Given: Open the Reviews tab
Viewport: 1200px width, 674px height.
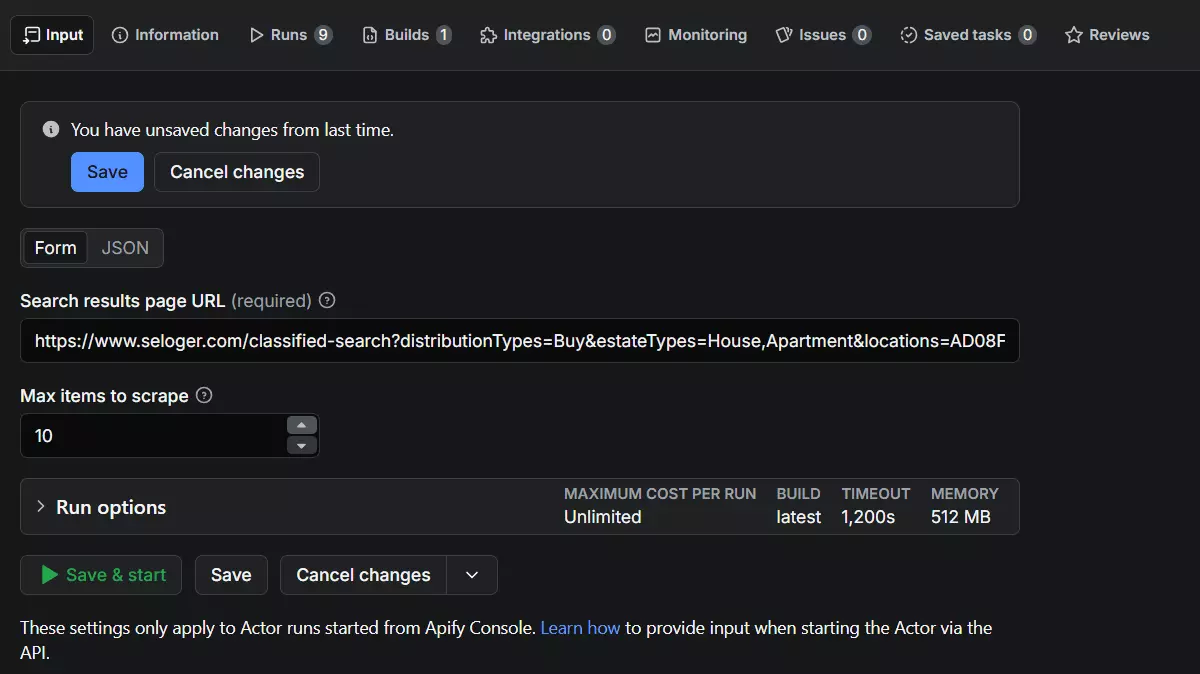Looking at the screenshot, I should click(x=1107, y=35).
